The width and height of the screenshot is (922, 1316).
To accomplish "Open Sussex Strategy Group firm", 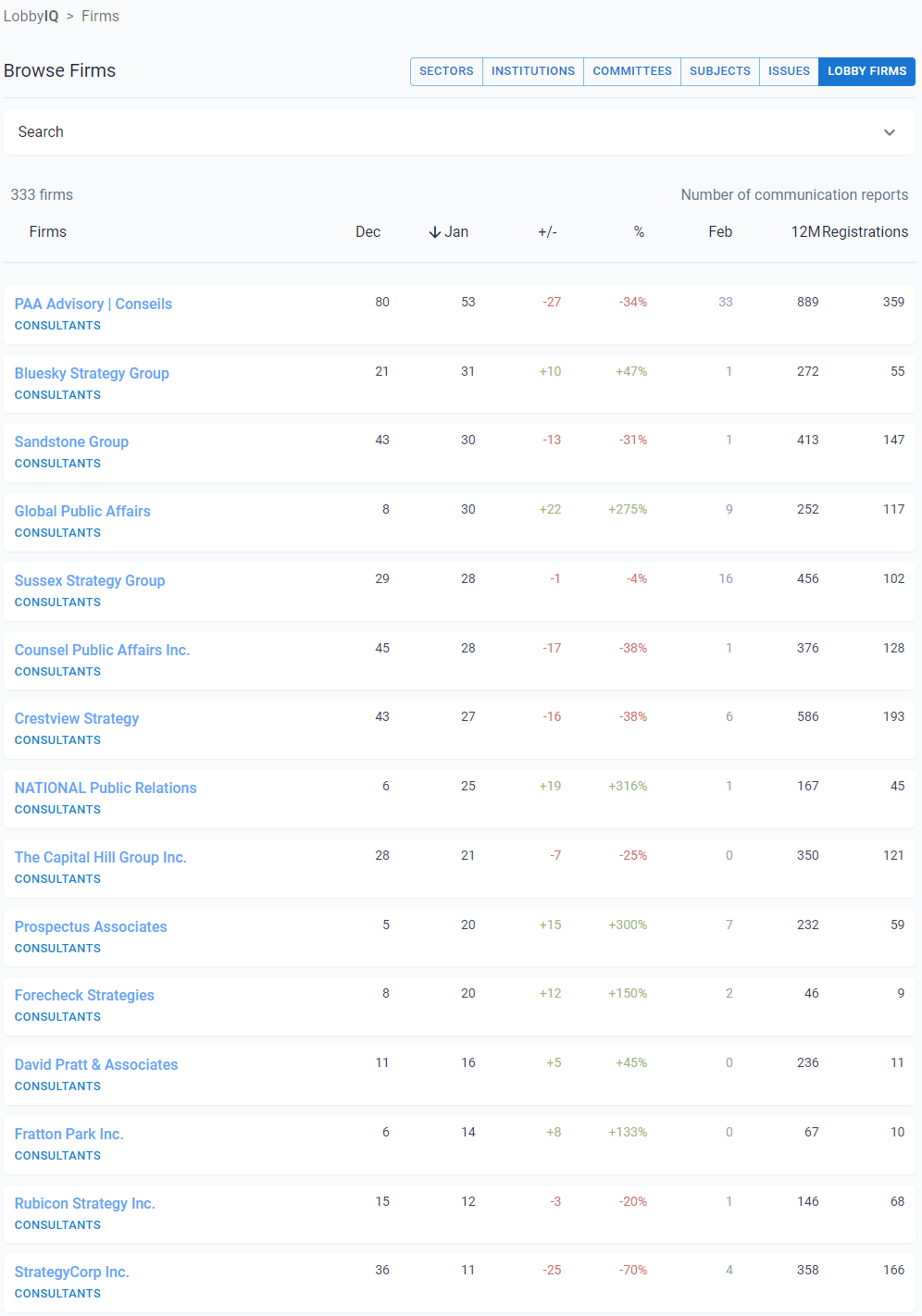I will (x=90, y=580).
